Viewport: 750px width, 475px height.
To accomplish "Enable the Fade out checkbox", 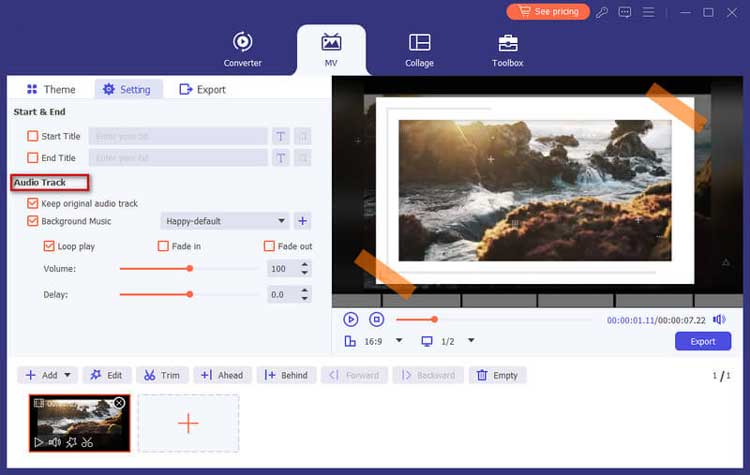I will coord(269,246).
